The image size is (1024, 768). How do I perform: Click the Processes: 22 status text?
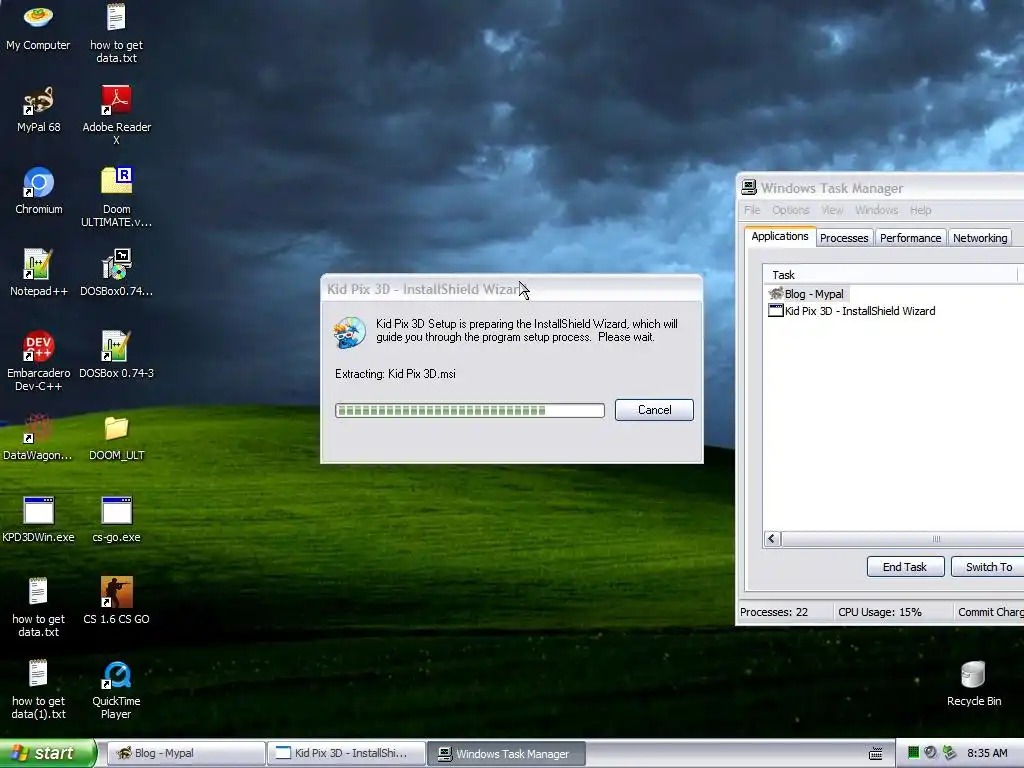click(x=774, y=612)
